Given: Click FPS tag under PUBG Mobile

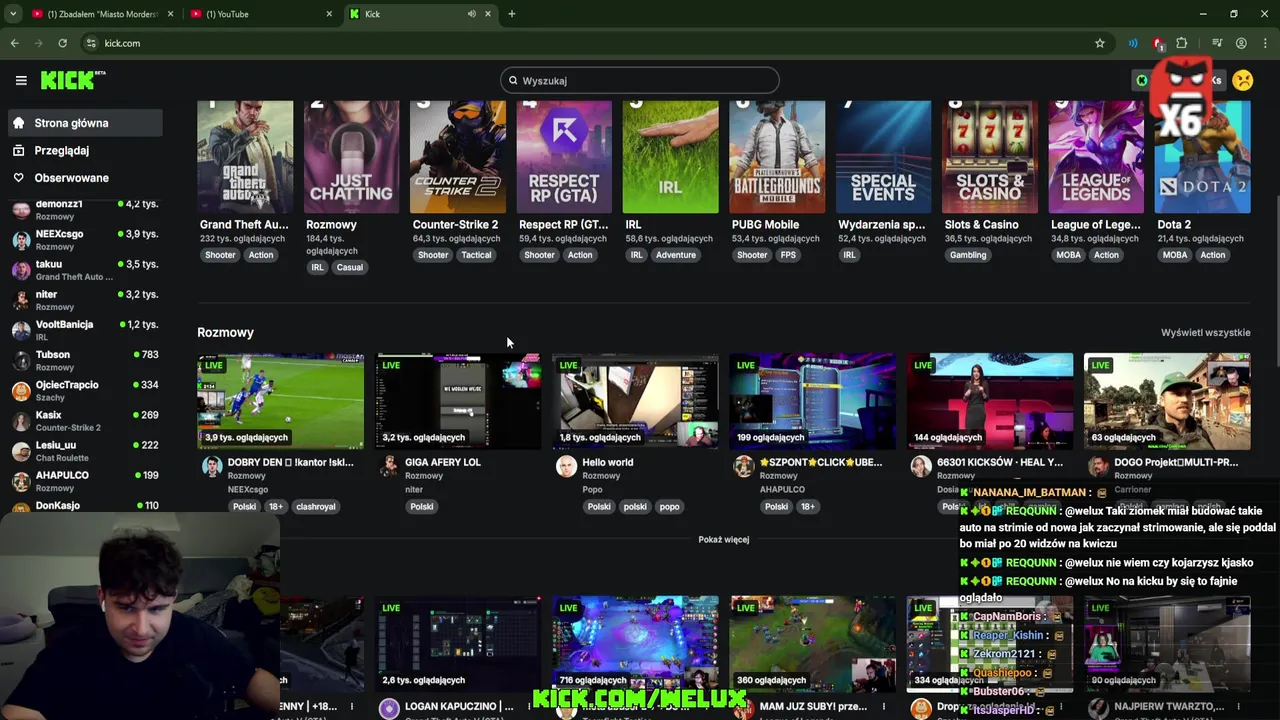Looking at the screenshot, I should [x=788, y=255].
